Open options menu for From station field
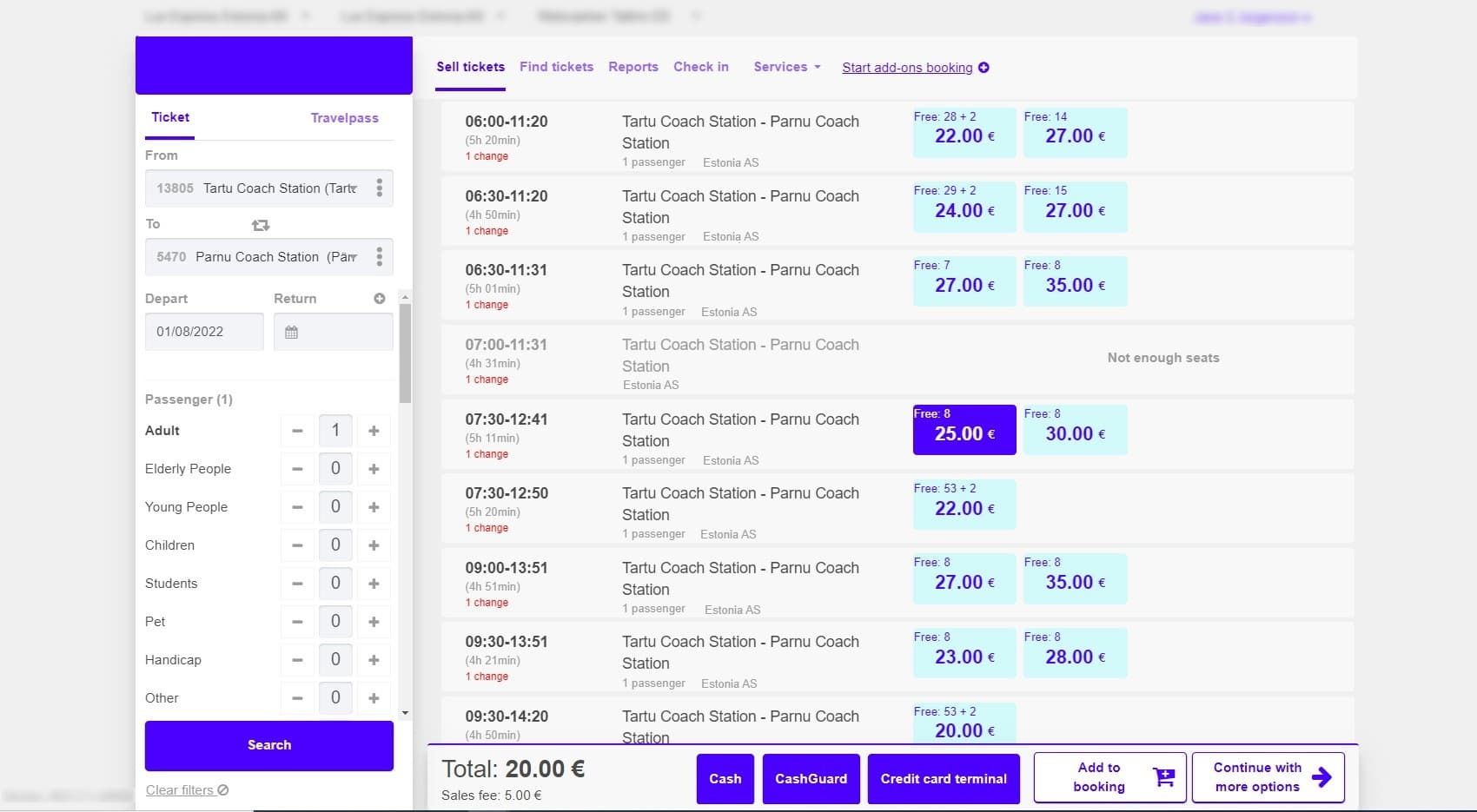1477x812 pixels. pyautogui.click(x=379, y=188)
